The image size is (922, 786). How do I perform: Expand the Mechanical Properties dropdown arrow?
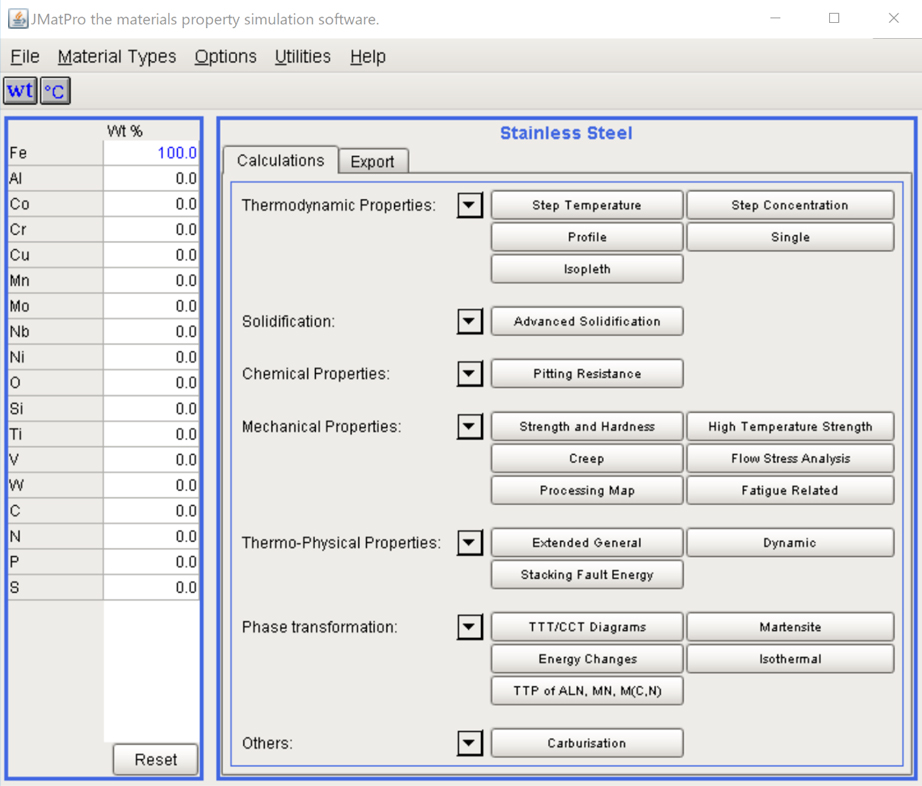point(469,426)
